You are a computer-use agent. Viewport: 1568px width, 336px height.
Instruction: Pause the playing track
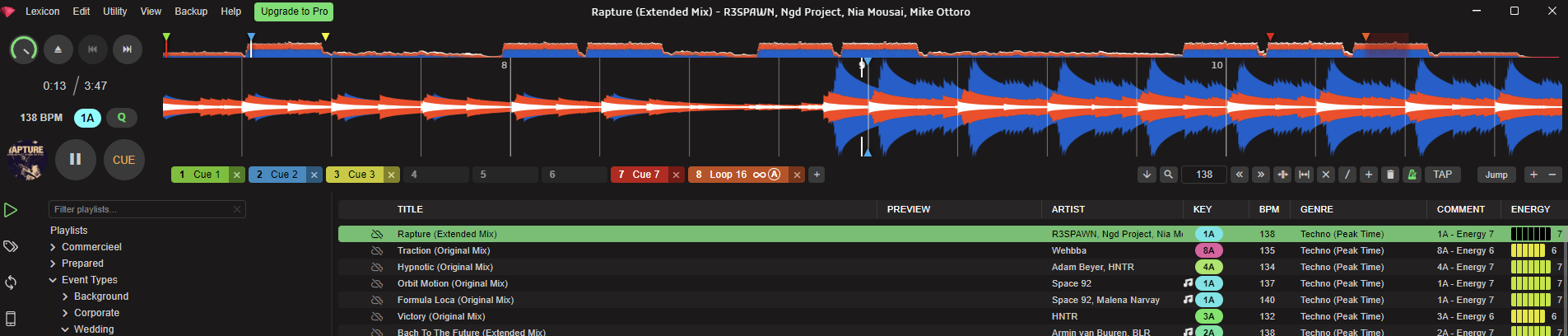[x=75, y=160]
